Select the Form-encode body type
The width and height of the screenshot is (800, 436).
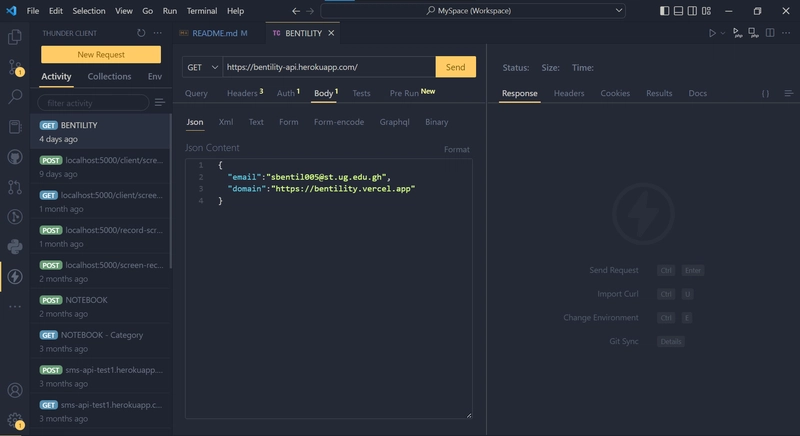339,122
